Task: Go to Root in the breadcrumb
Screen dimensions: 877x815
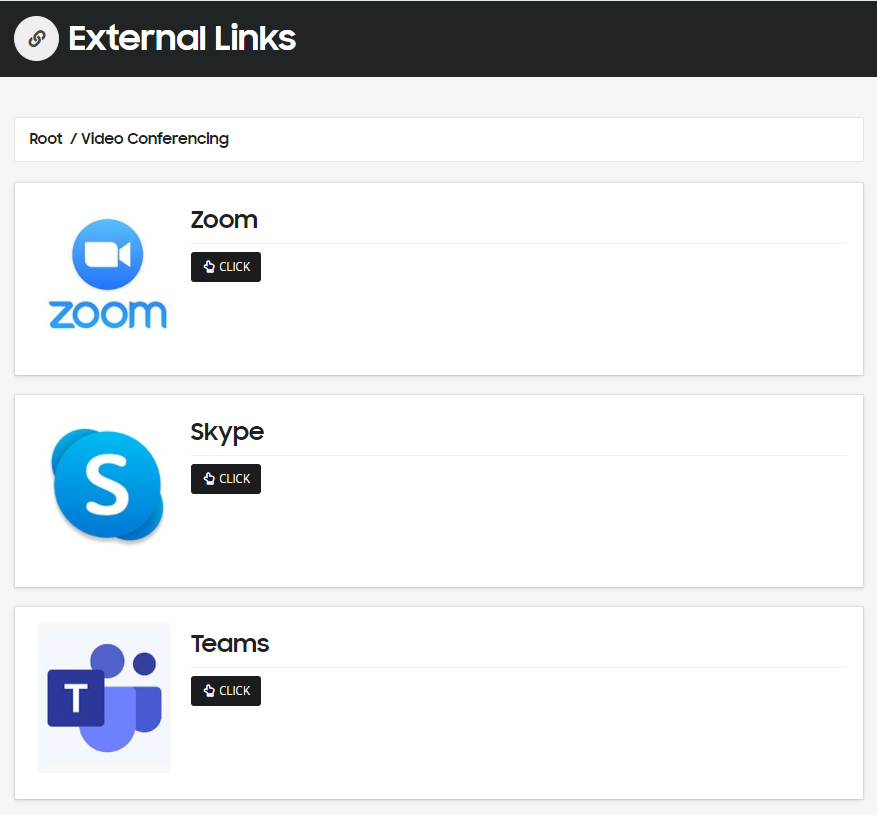Action: 46,139
